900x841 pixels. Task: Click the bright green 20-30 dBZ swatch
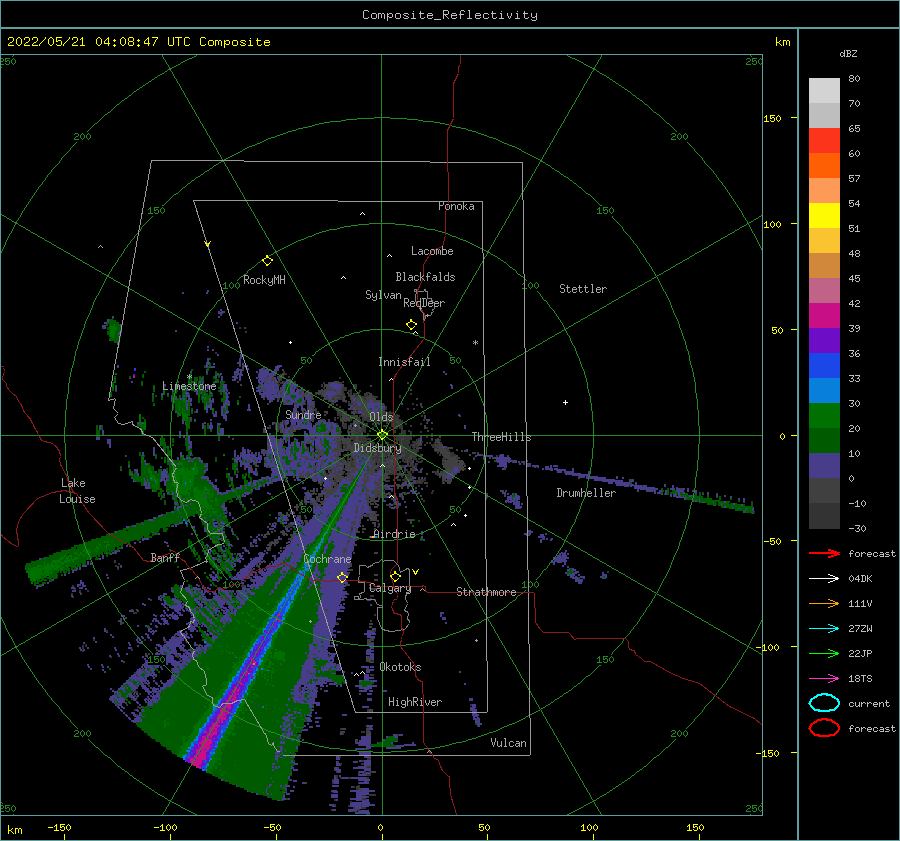click(x=824, y=415)
